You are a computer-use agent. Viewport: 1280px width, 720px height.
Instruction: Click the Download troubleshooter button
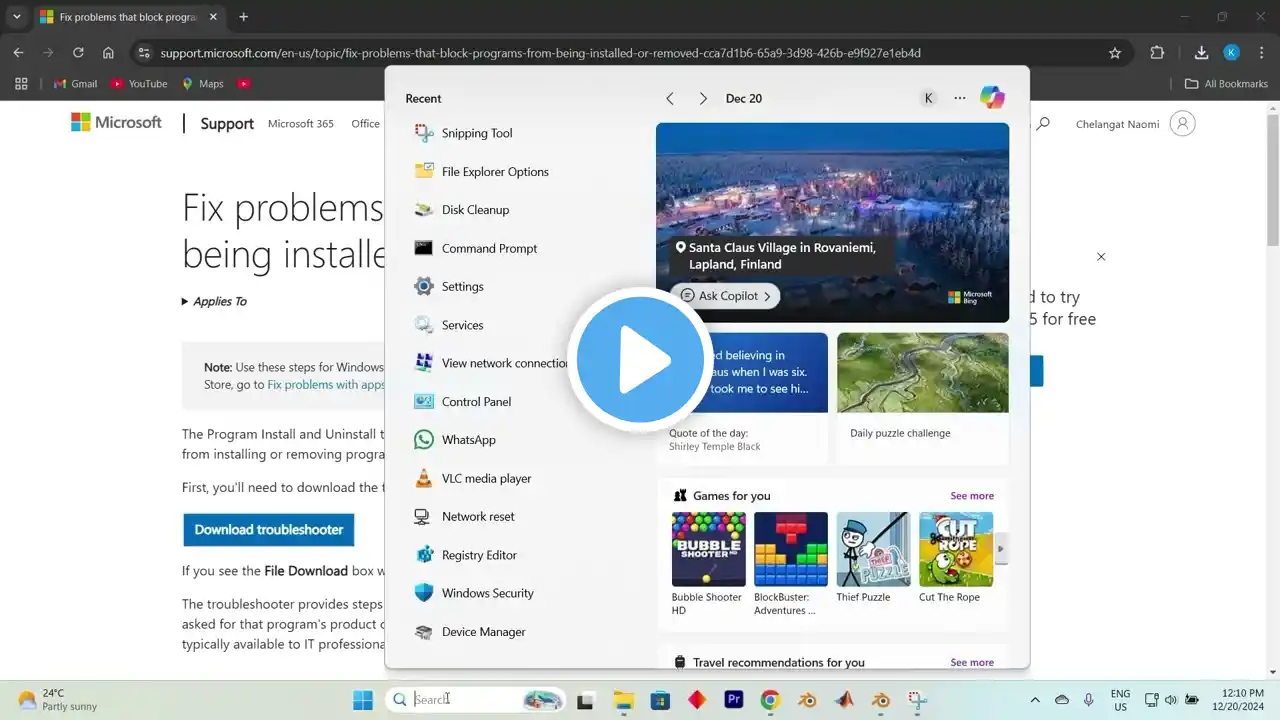coord(269,530)
